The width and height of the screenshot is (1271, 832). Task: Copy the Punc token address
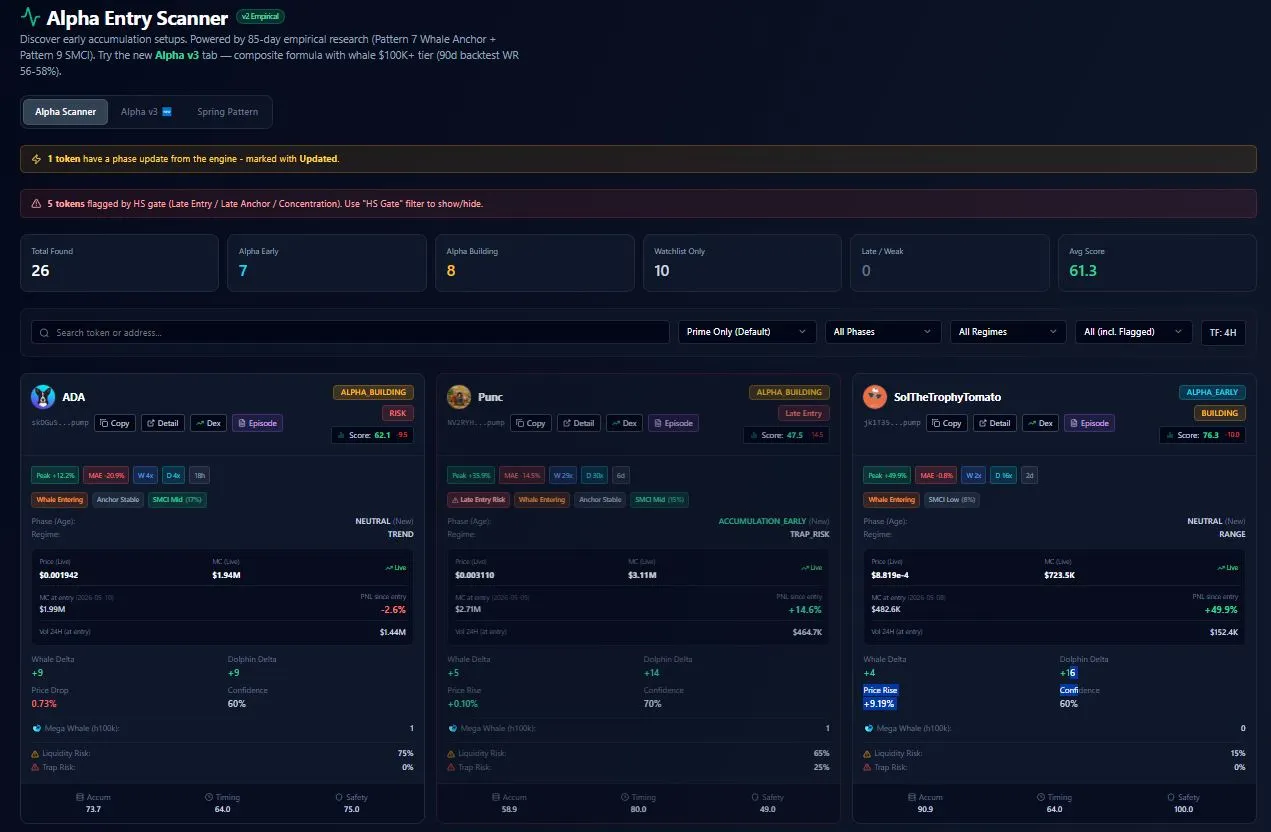pyautogui.click(x=531, y=423)
